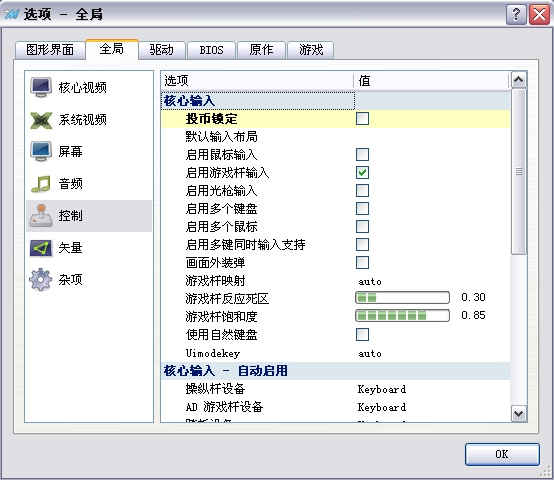
Task: Open the 游戏杆映射 auto value dropdown
Action: [x=432, y=282]
